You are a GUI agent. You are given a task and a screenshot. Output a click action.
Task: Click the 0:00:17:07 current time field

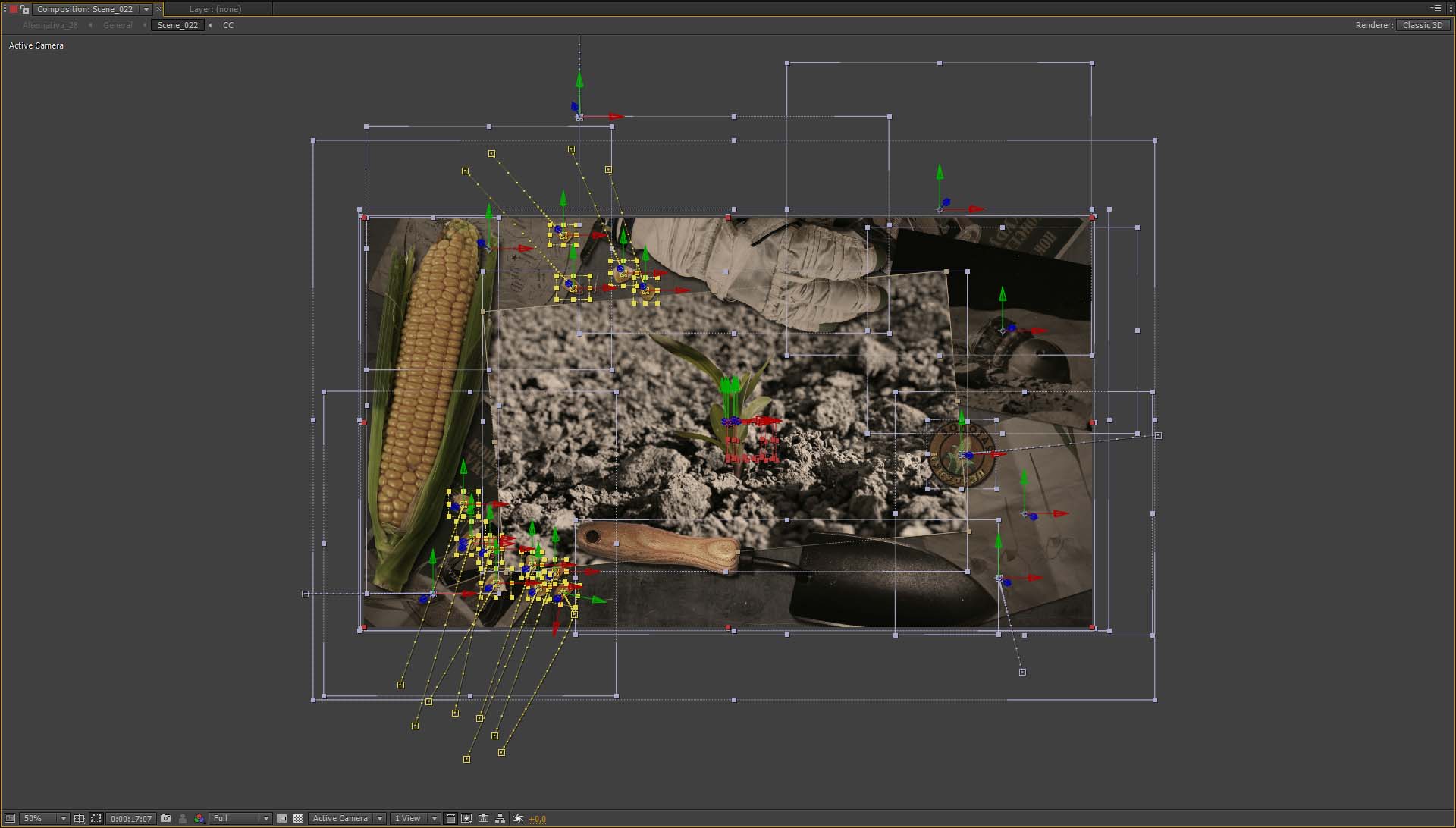[x=131, y=819]
